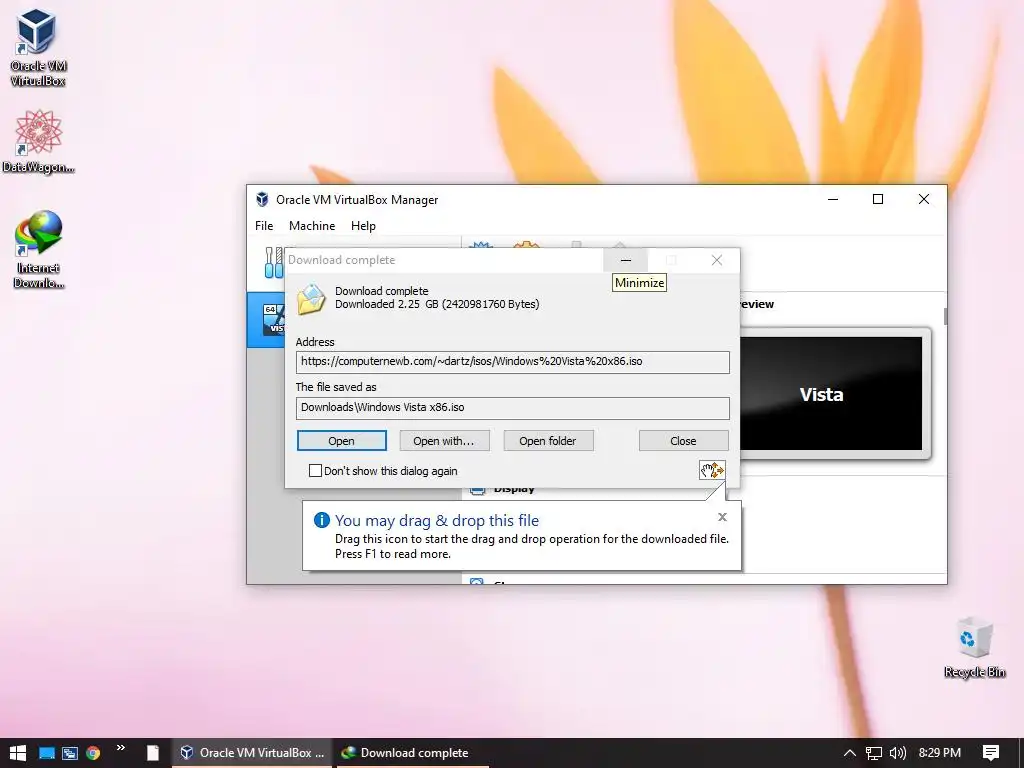Screen dimensions: 1024x768
Task: Open the Recycle Bin on the desktop
Action: (x=974, y=648)
